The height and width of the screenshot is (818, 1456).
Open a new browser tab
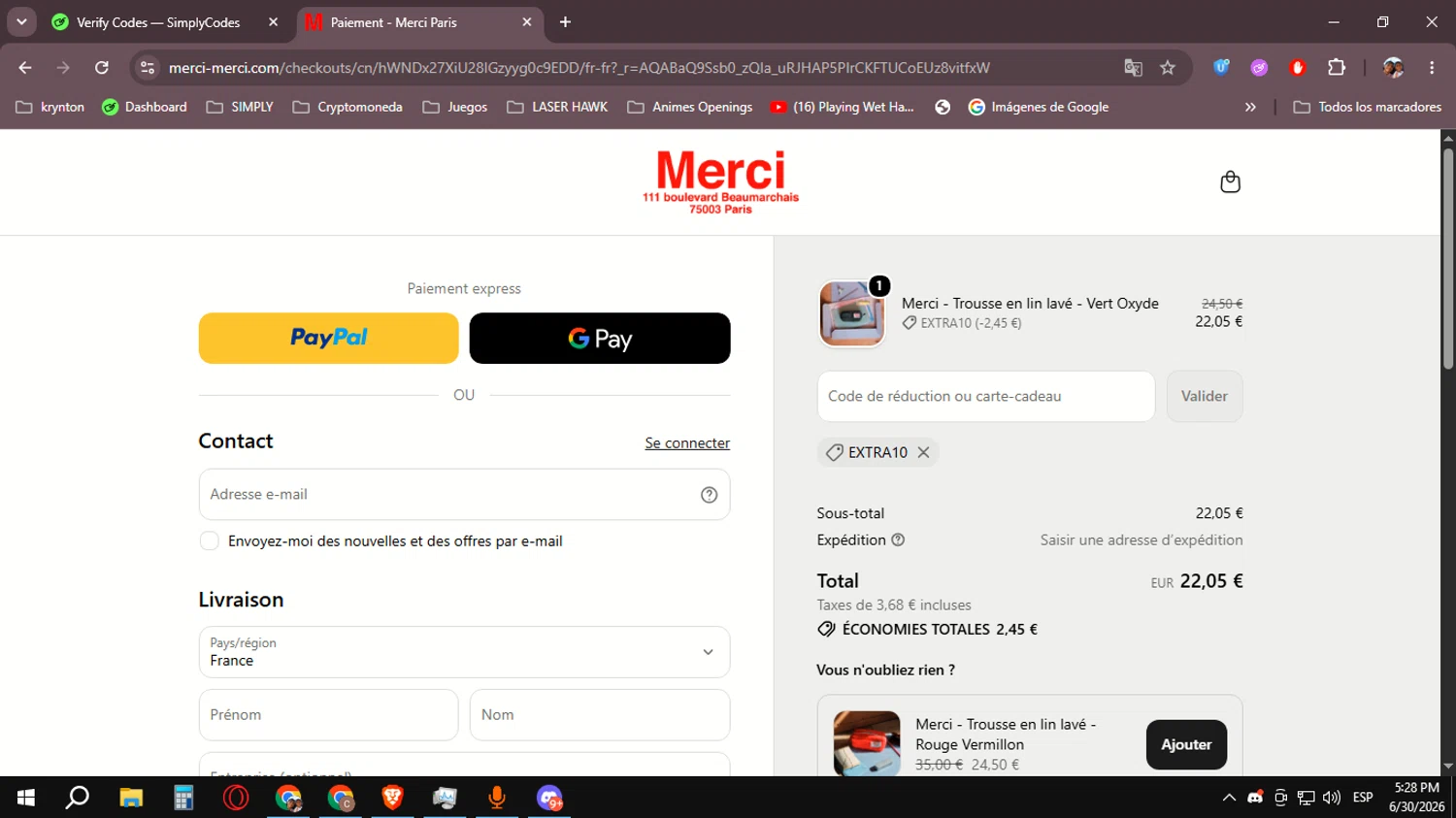(565, 22)
